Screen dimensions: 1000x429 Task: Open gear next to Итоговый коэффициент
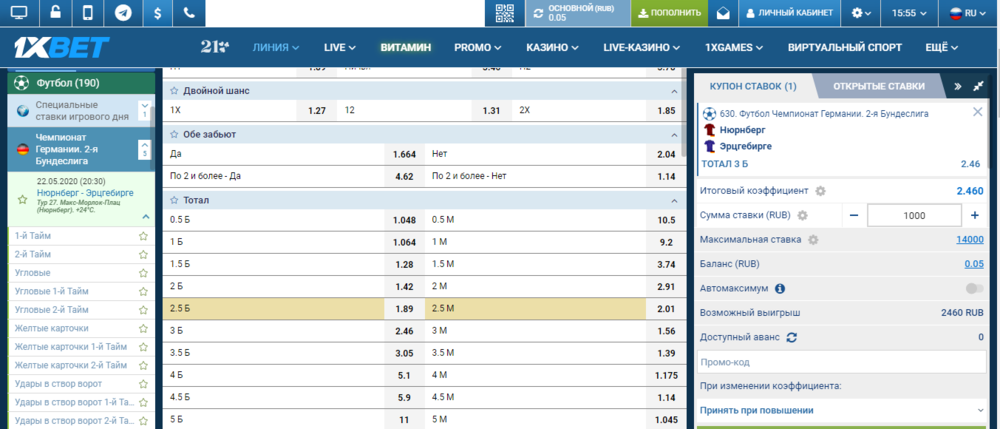point(820,191)
